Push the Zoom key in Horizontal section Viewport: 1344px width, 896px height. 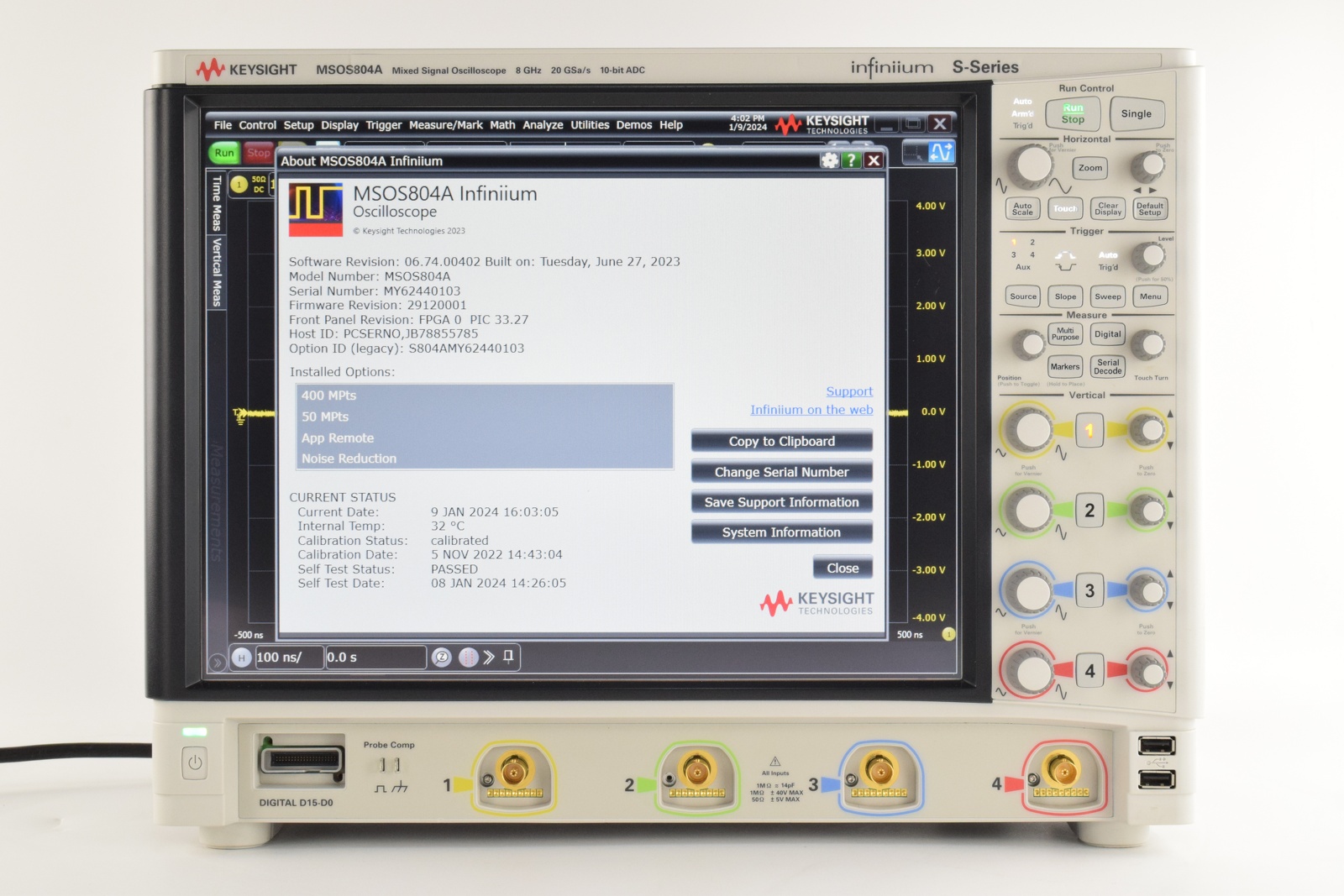1090,168
